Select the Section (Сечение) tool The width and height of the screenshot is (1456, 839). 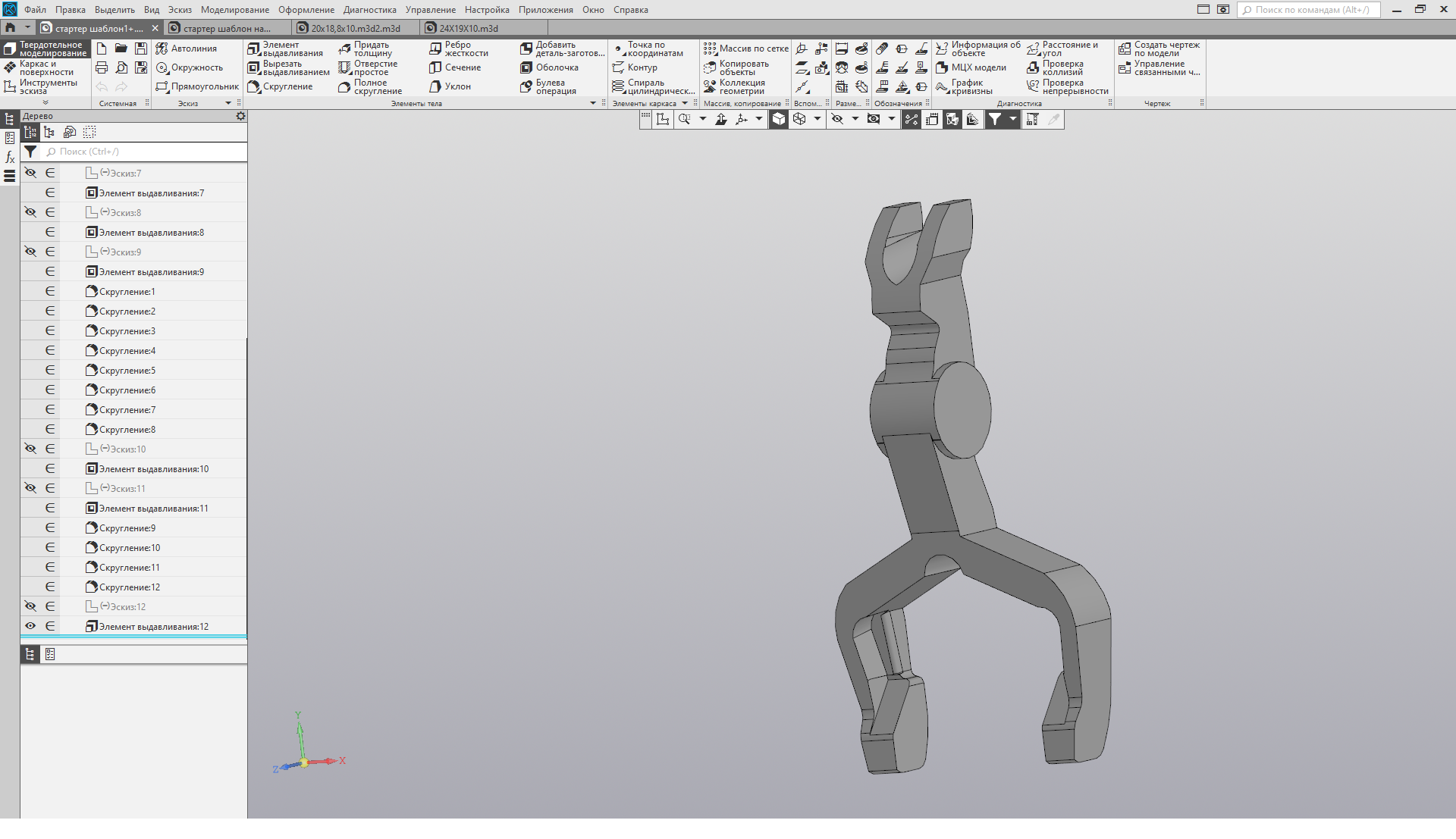435,68
